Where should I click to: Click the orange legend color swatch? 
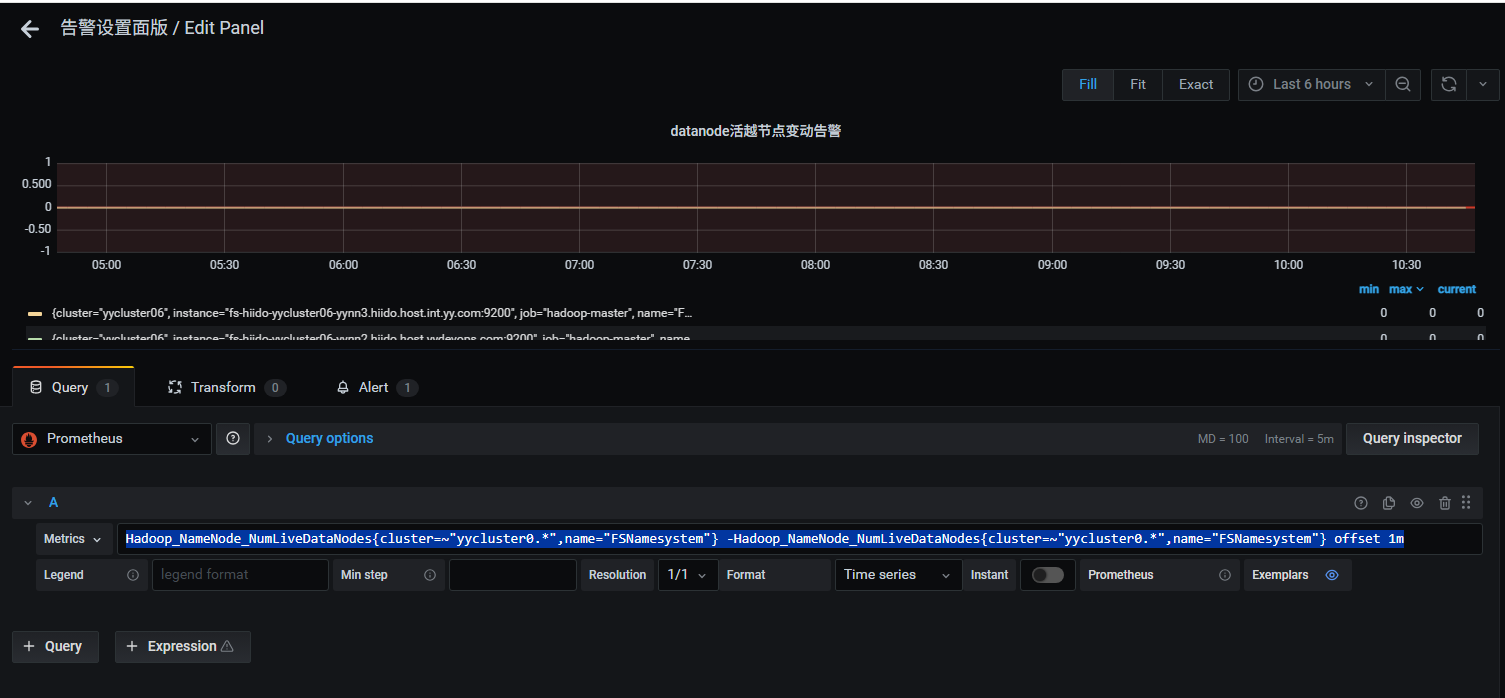tap(35, 313)
